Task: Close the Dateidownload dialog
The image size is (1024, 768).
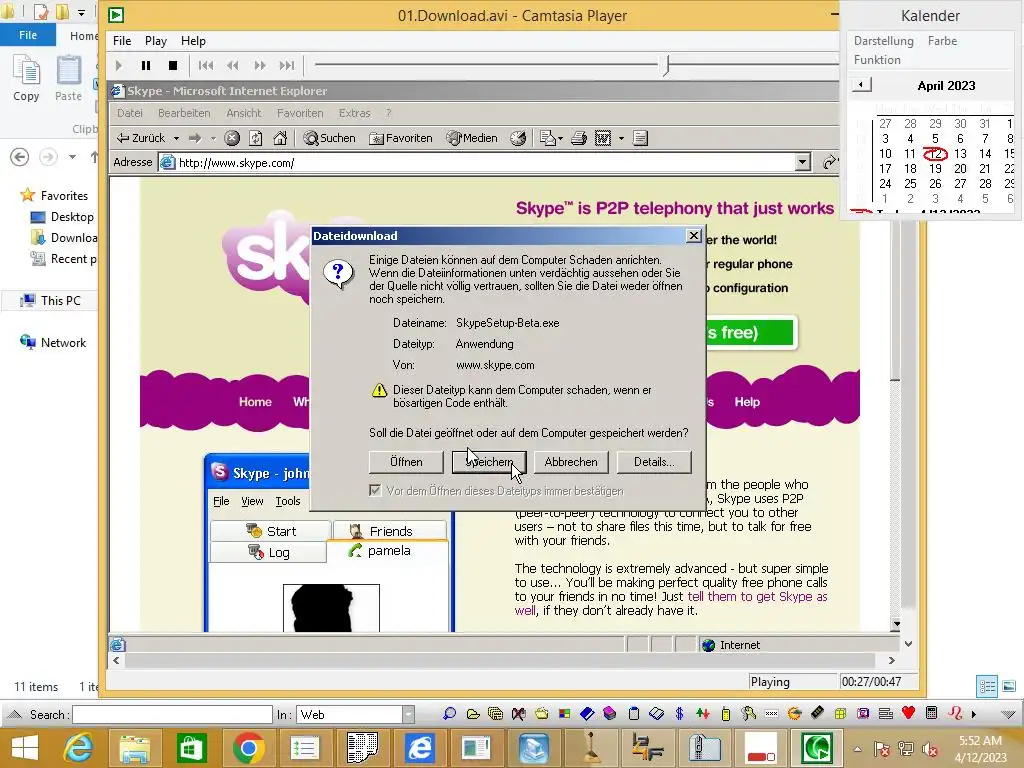Action: [x=694, y=235]
